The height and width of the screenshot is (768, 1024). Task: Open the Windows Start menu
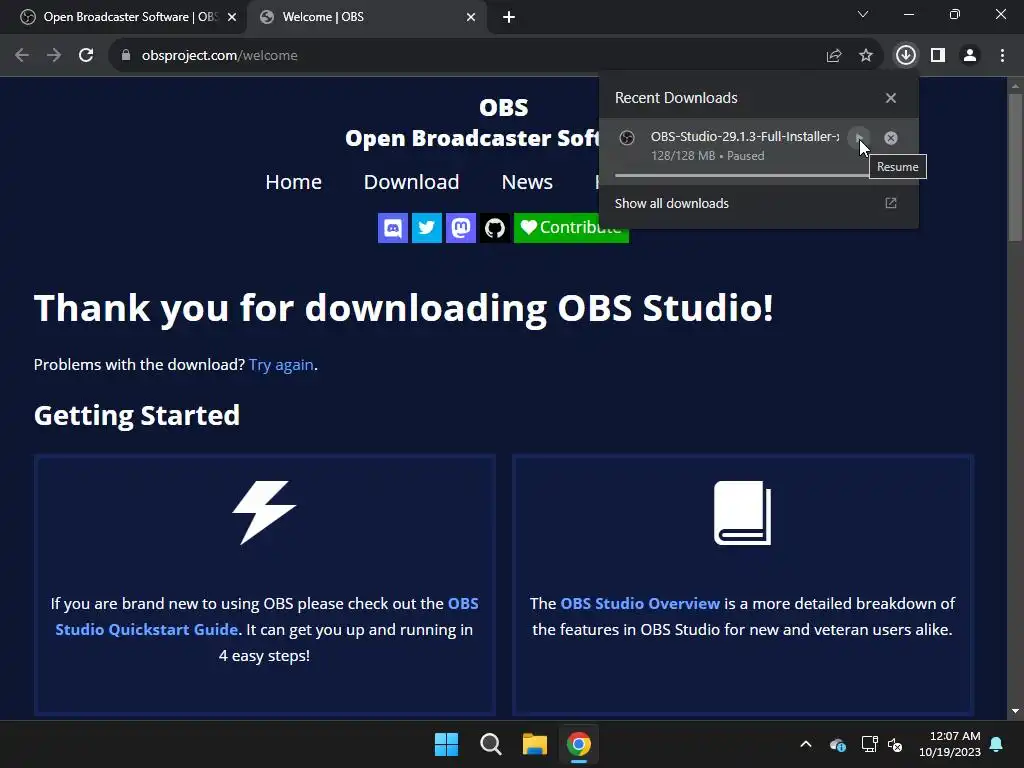pyautogui.click(x=447, y=744)
